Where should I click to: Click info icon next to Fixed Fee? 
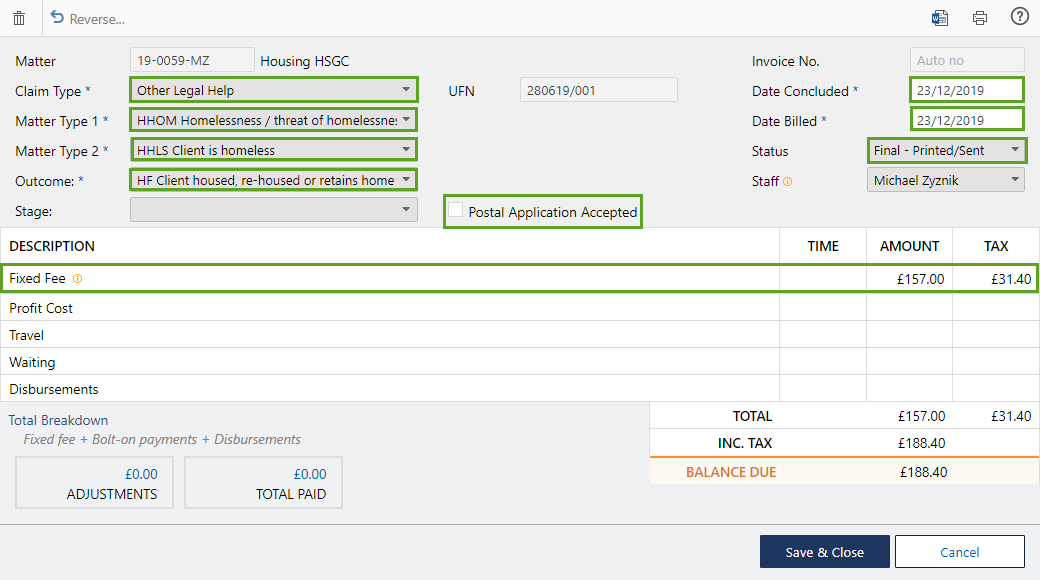click(x=77, y=279)
